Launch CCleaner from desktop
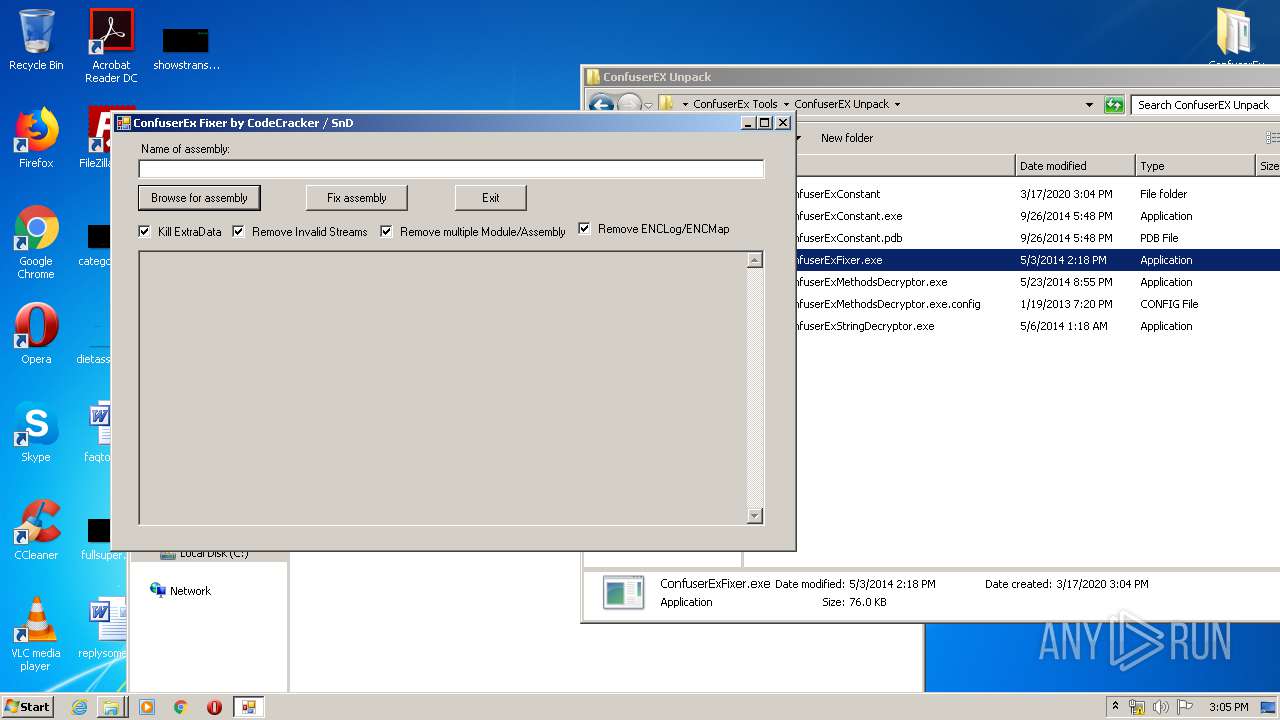The height and width of the screenshot is (720, 1280). coord(36,530)
